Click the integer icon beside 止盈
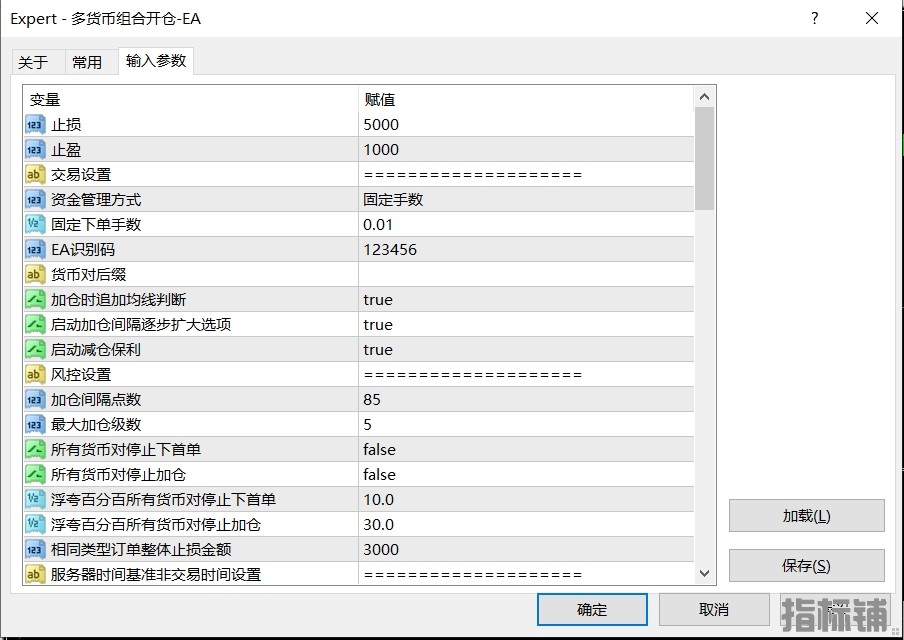The height and width of the screenshot is (640, 904). tap(35, 150)
